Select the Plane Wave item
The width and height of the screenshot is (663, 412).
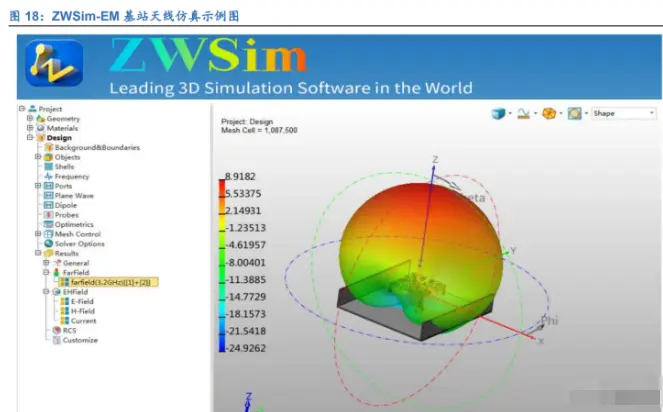click(74, 195)
